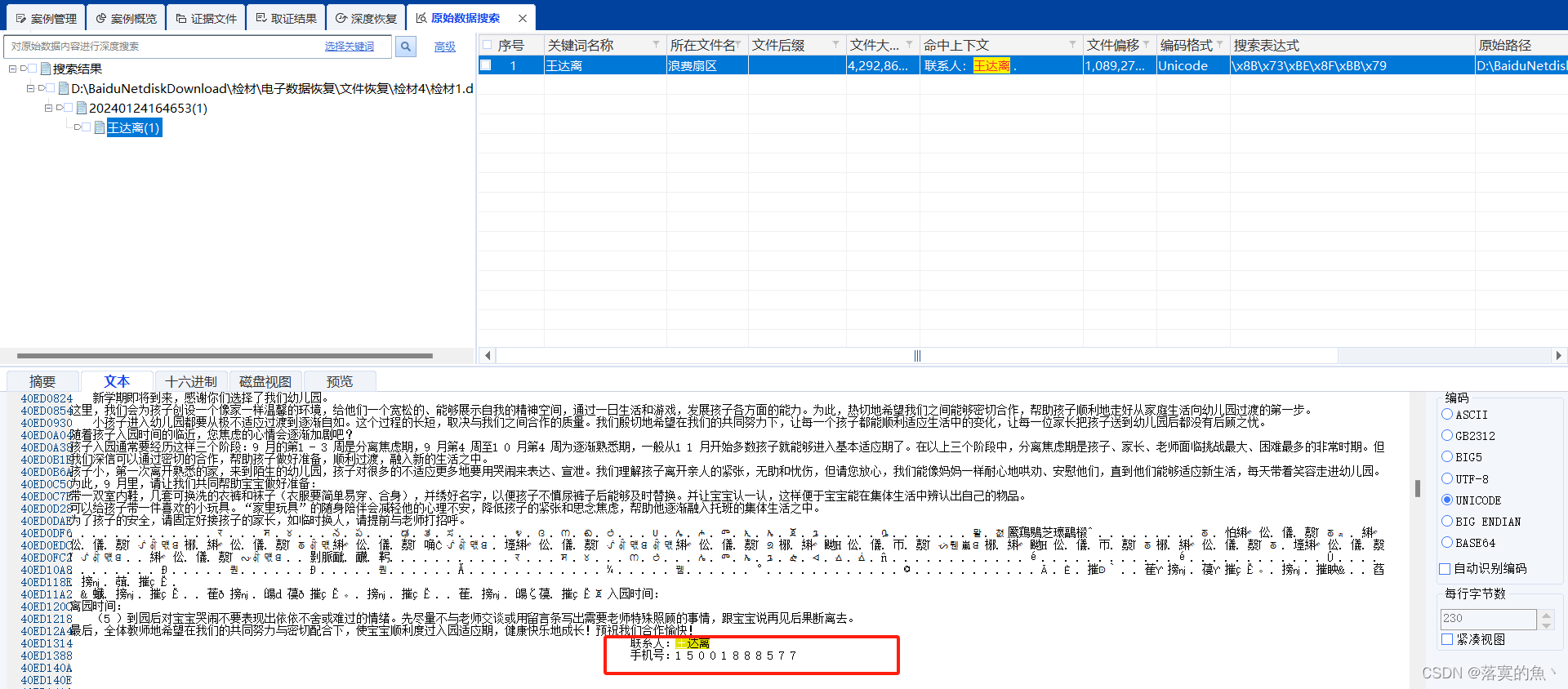Switch to the 预览 tab

click(x=340, y=381)
